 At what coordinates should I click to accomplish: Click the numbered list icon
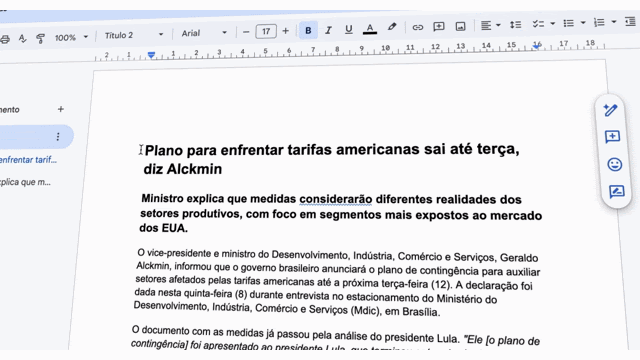tap(599, 22)
